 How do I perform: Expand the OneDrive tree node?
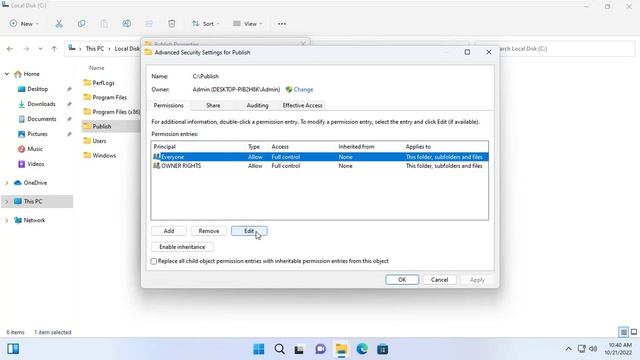pyautogui.click(x=7, y=183)
